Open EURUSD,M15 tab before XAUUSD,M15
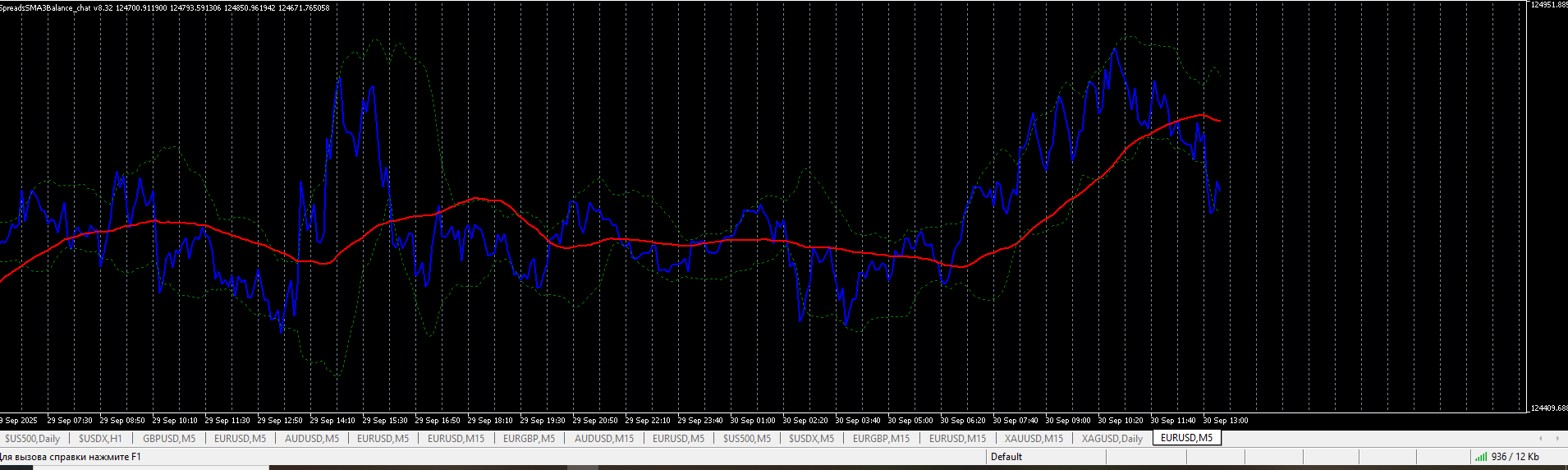 (957, 439)
